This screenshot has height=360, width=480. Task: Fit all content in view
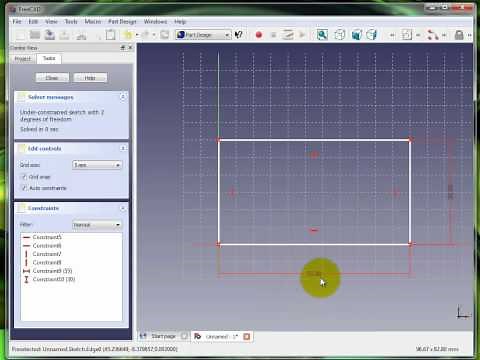click(x=322, y=35)
